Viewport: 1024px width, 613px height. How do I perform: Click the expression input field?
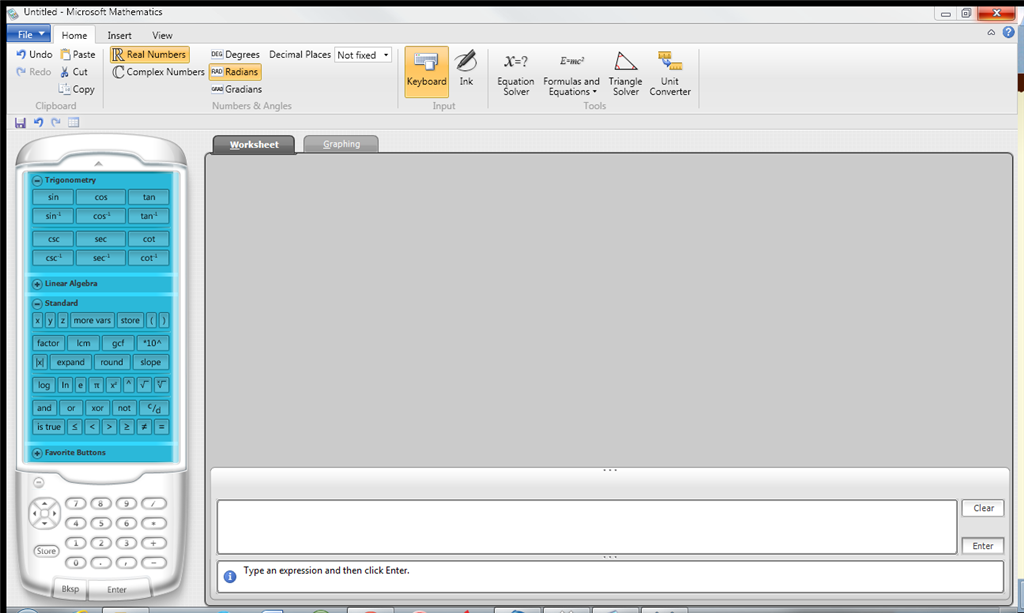(x=587, y=527)
